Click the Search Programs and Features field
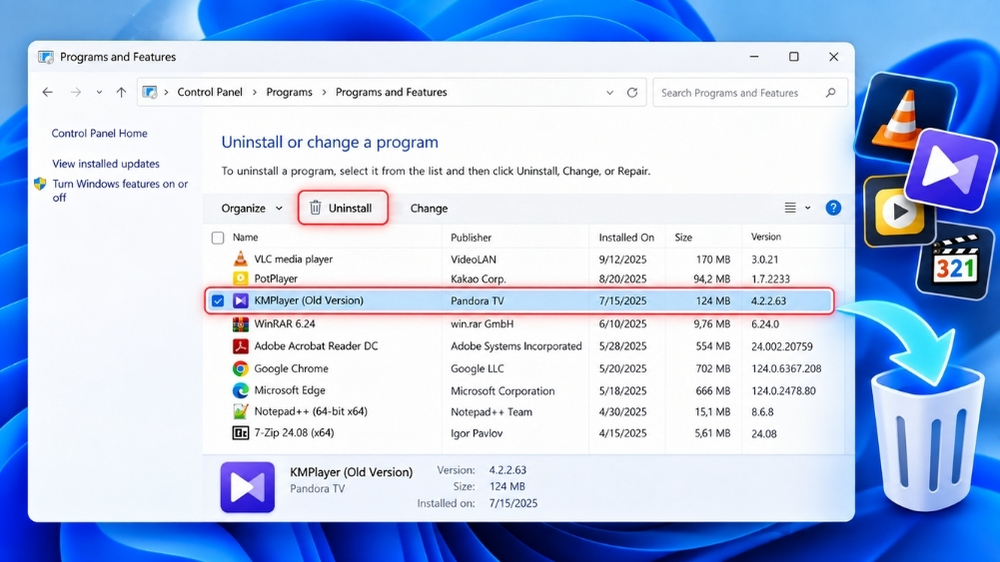The width and height of the screenshot is (1000, 562). tap(750, 92)
